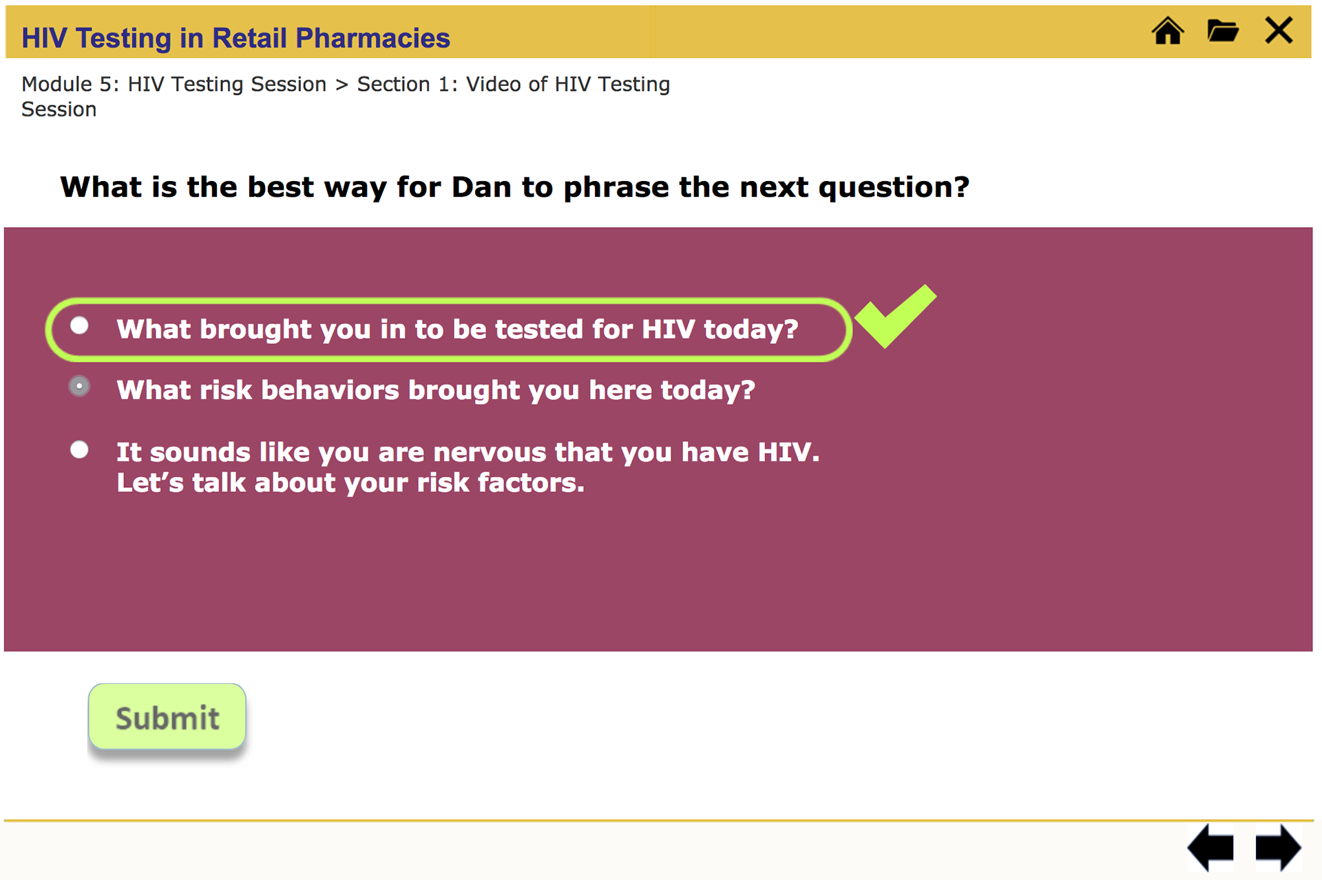This screenshot has width=1322, height=896.
Task: Go back using the left arrow
Action: click(x=1210, y=848)
